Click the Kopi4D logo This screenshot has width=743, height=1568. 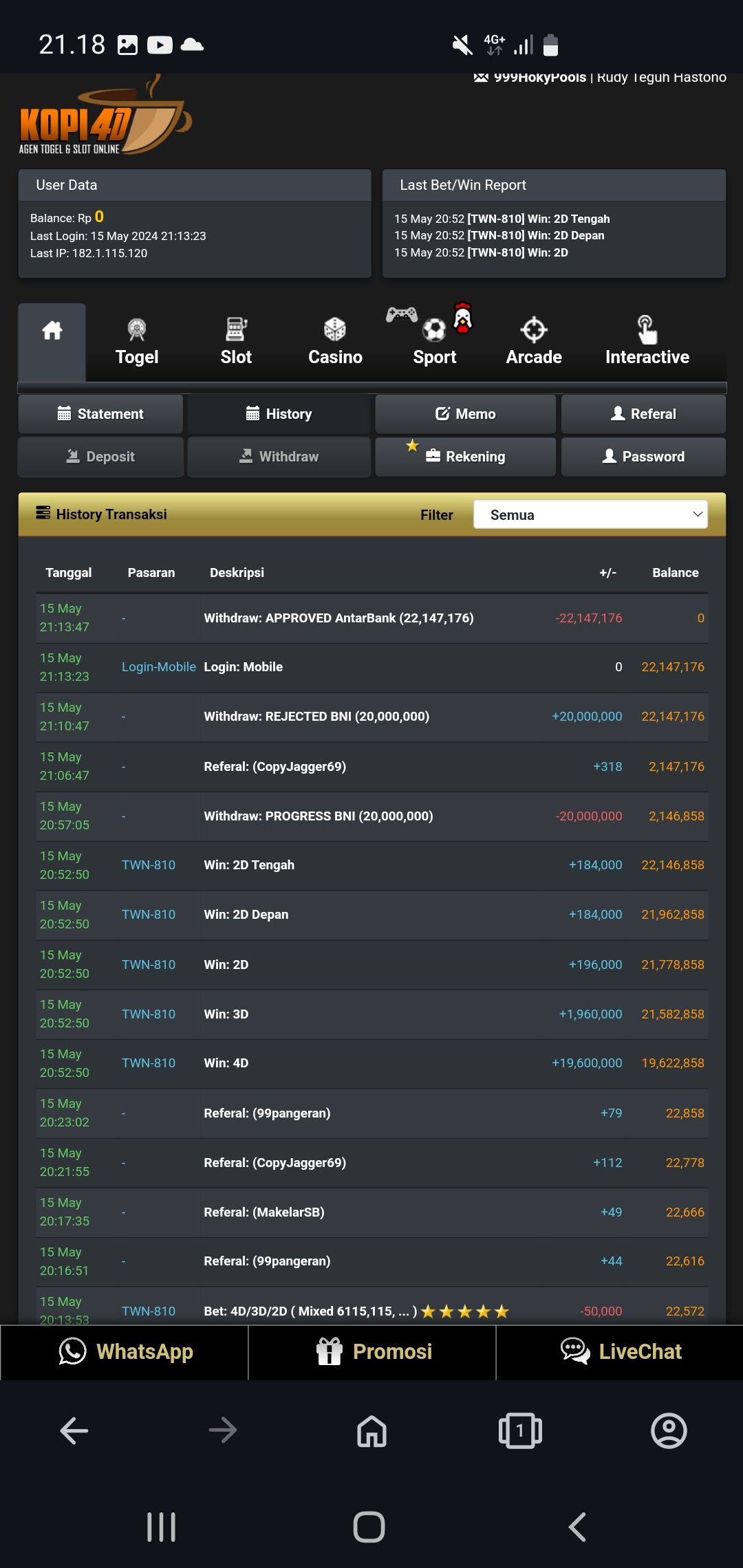point(105,118)
